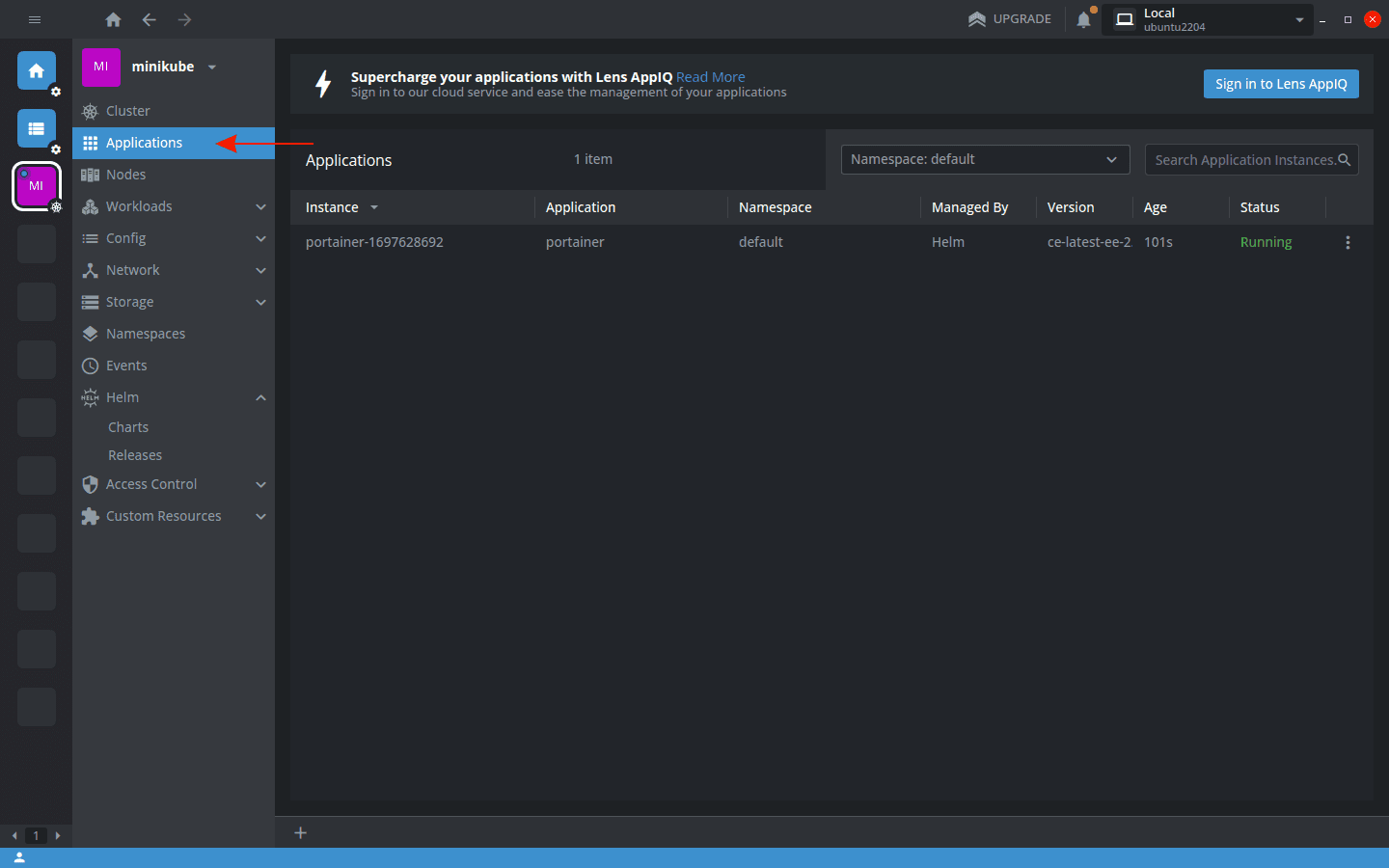This screenshot has width=1389, height=868.
Task: Open the Local ubuntu2204 selector dropdown
Action: tap(1208, 19)
